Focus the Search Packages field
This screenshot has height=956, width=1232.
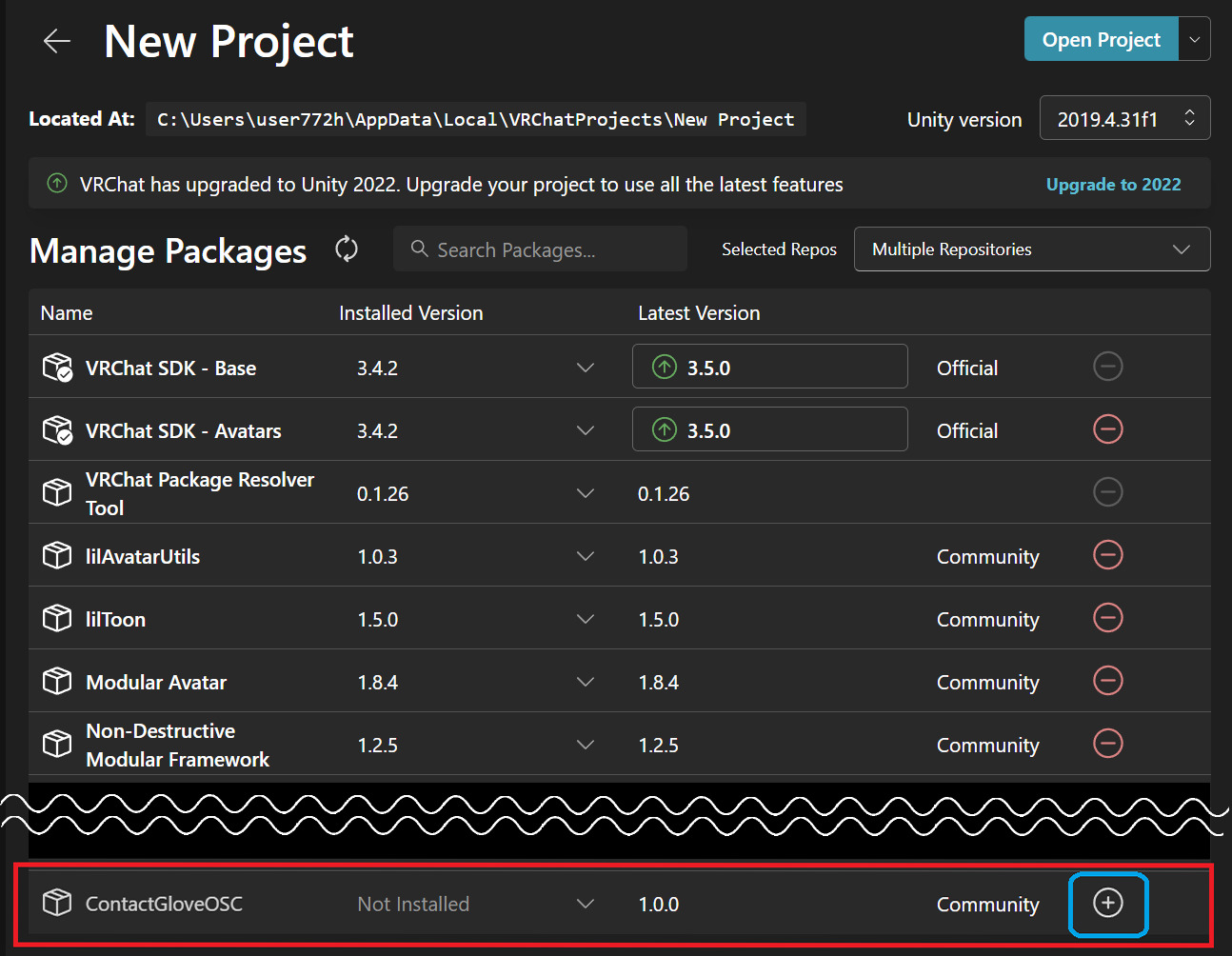[540, 249]
